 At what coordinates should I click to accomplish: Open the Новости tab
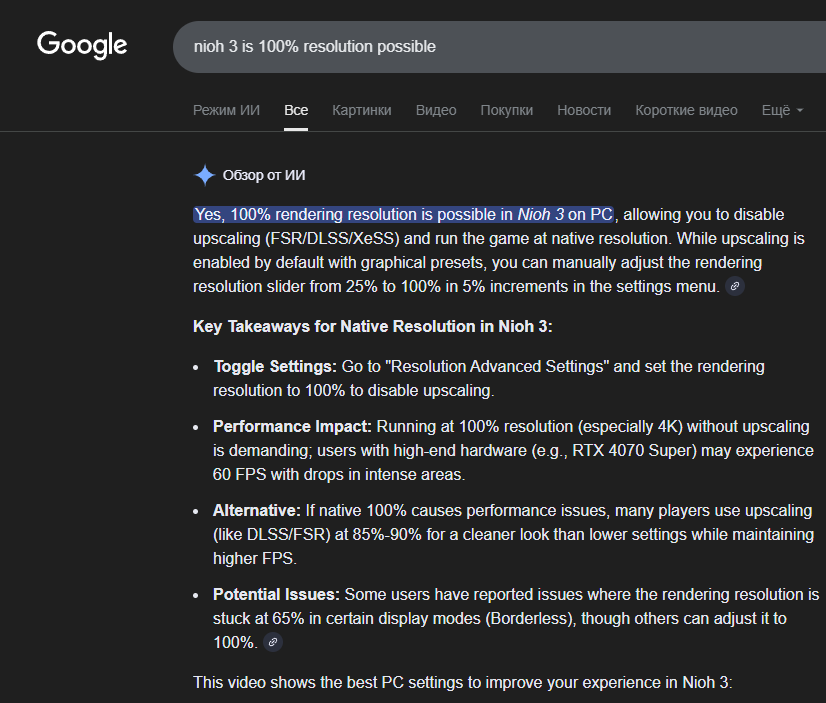tap(584, 110)
